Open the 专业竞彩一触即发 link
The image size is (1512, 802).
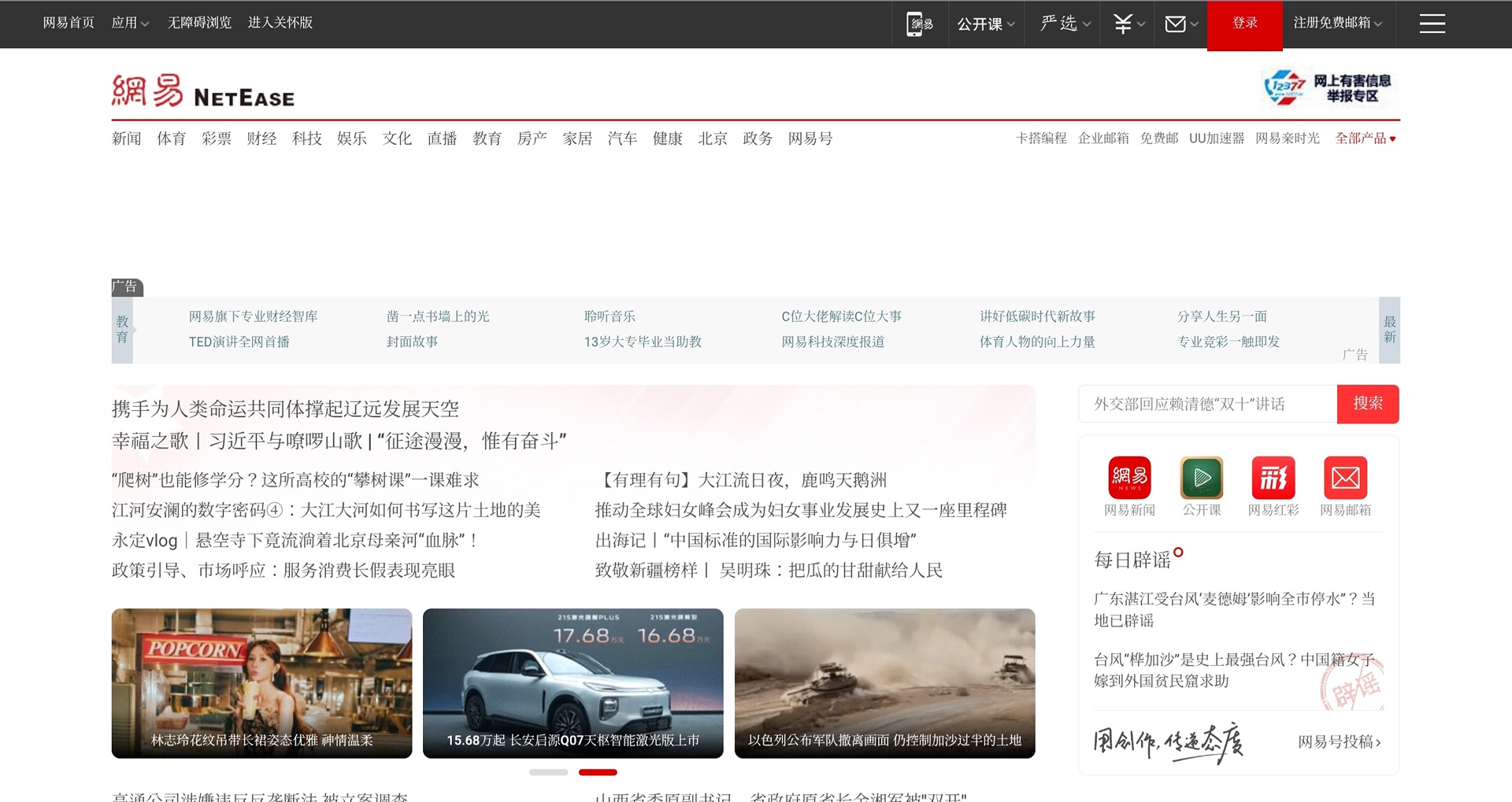[1228, 342]
